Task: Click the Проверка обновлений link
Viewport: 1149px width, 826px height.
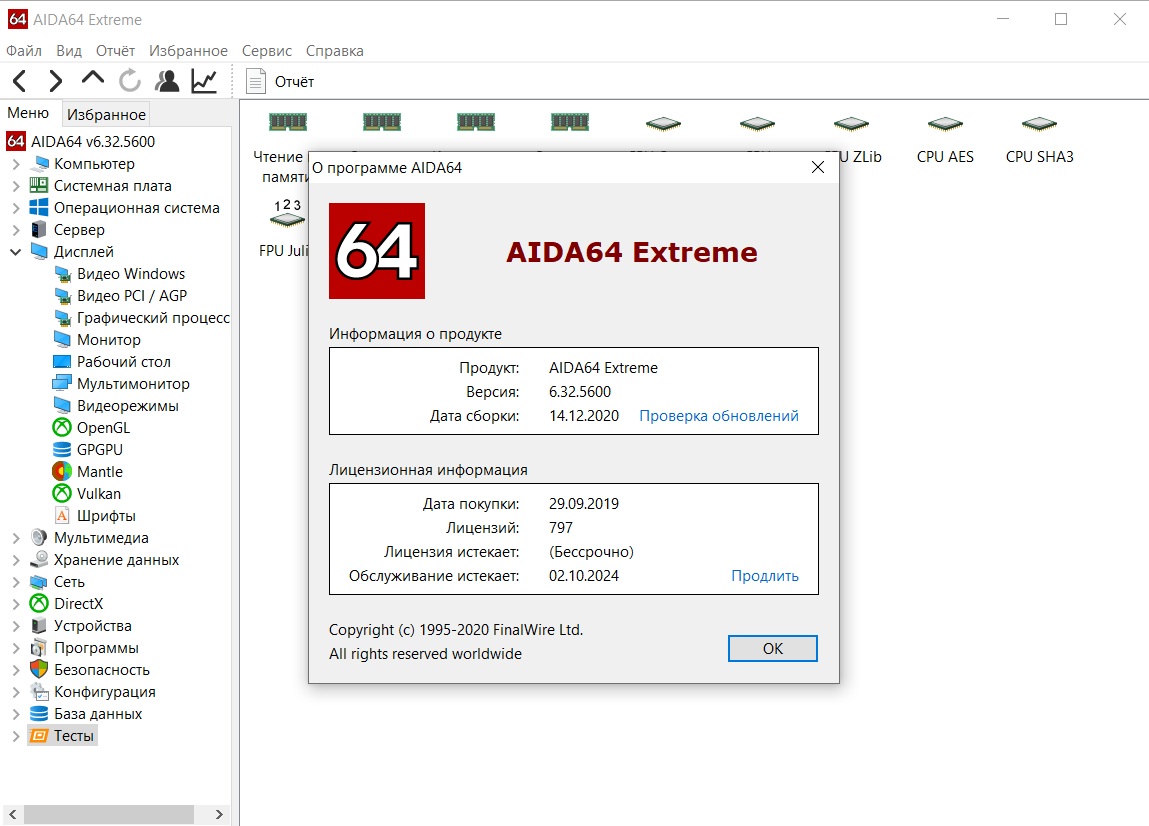Action: click(x=718, y=416)
